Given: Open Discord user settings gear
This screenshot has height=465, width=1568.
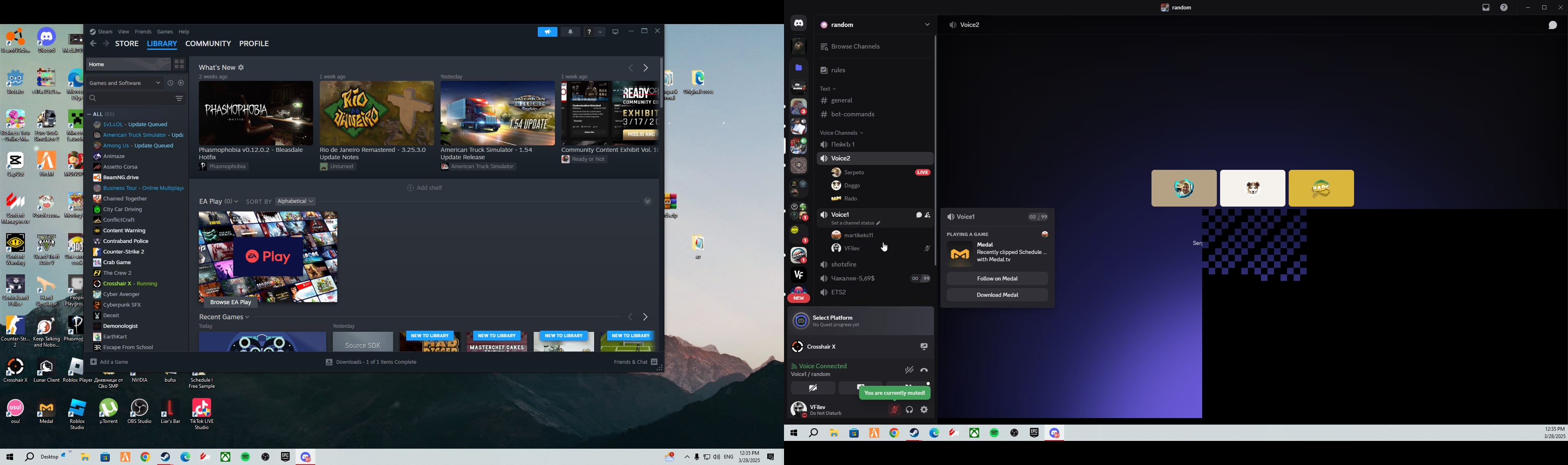Looking at the screenshot, I should click(x=924, y=409).
